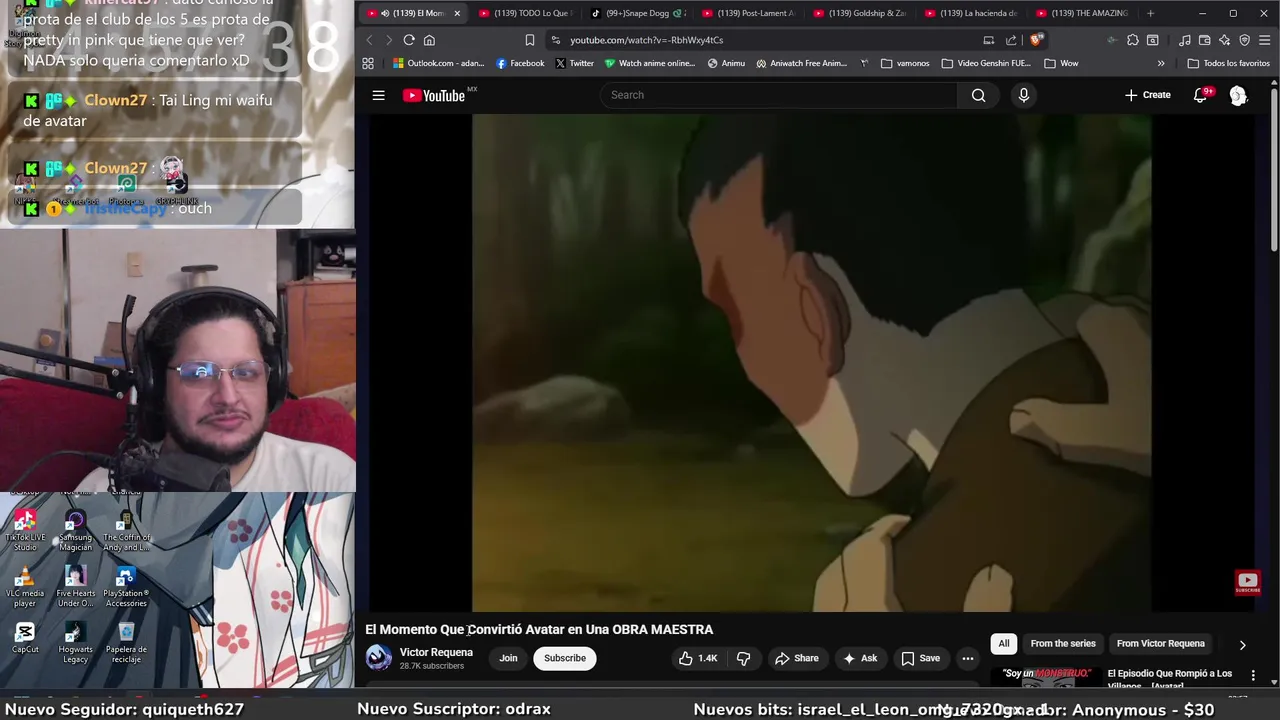Select the From Victor Requena chip

point(1160,644)
